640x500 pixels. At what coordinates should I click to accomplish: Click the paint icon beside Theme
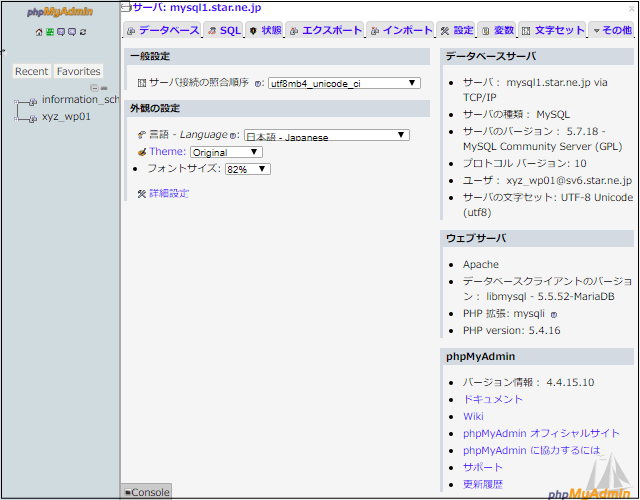(x=142, y=152)
